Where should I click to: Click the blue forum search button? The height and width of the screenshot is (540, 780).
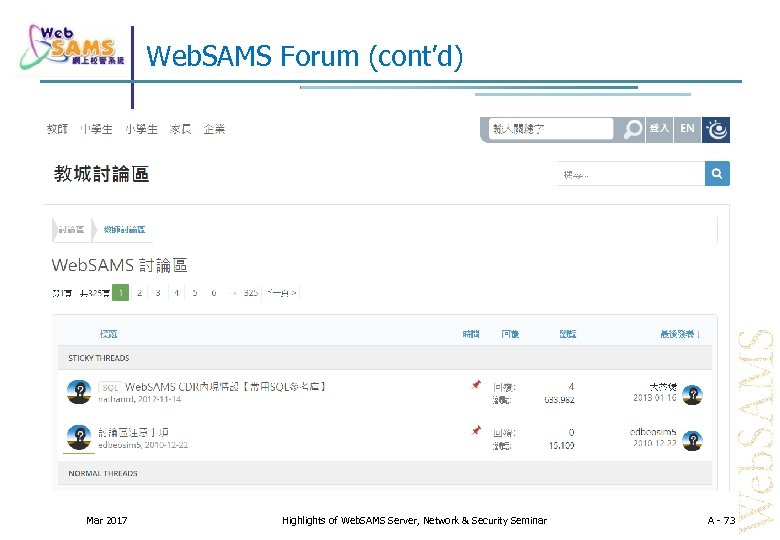pos(717,174)
